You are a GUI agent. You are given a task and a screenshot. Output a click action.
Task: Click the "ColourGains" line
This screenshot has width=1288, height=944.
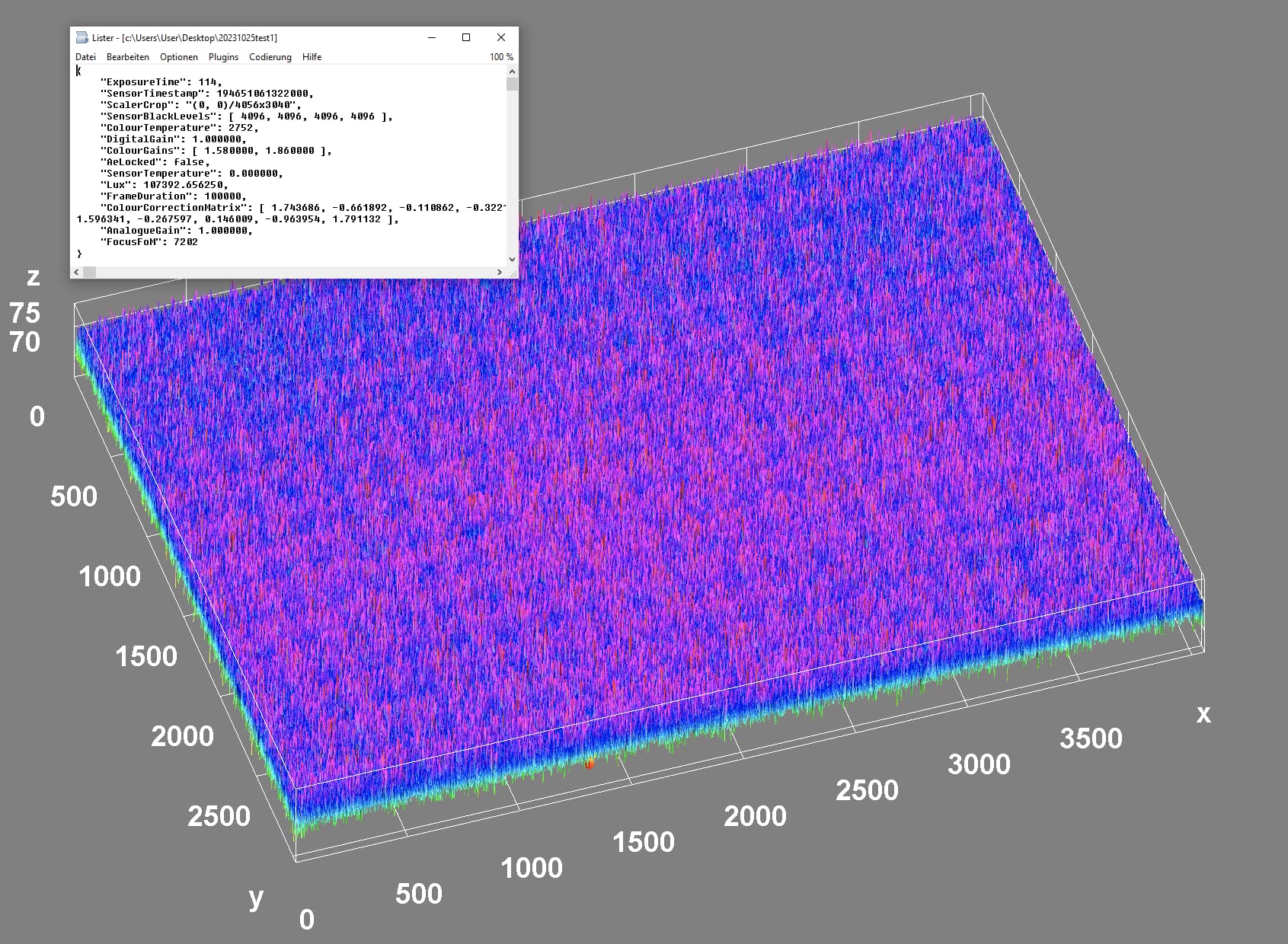coord(216,151)
